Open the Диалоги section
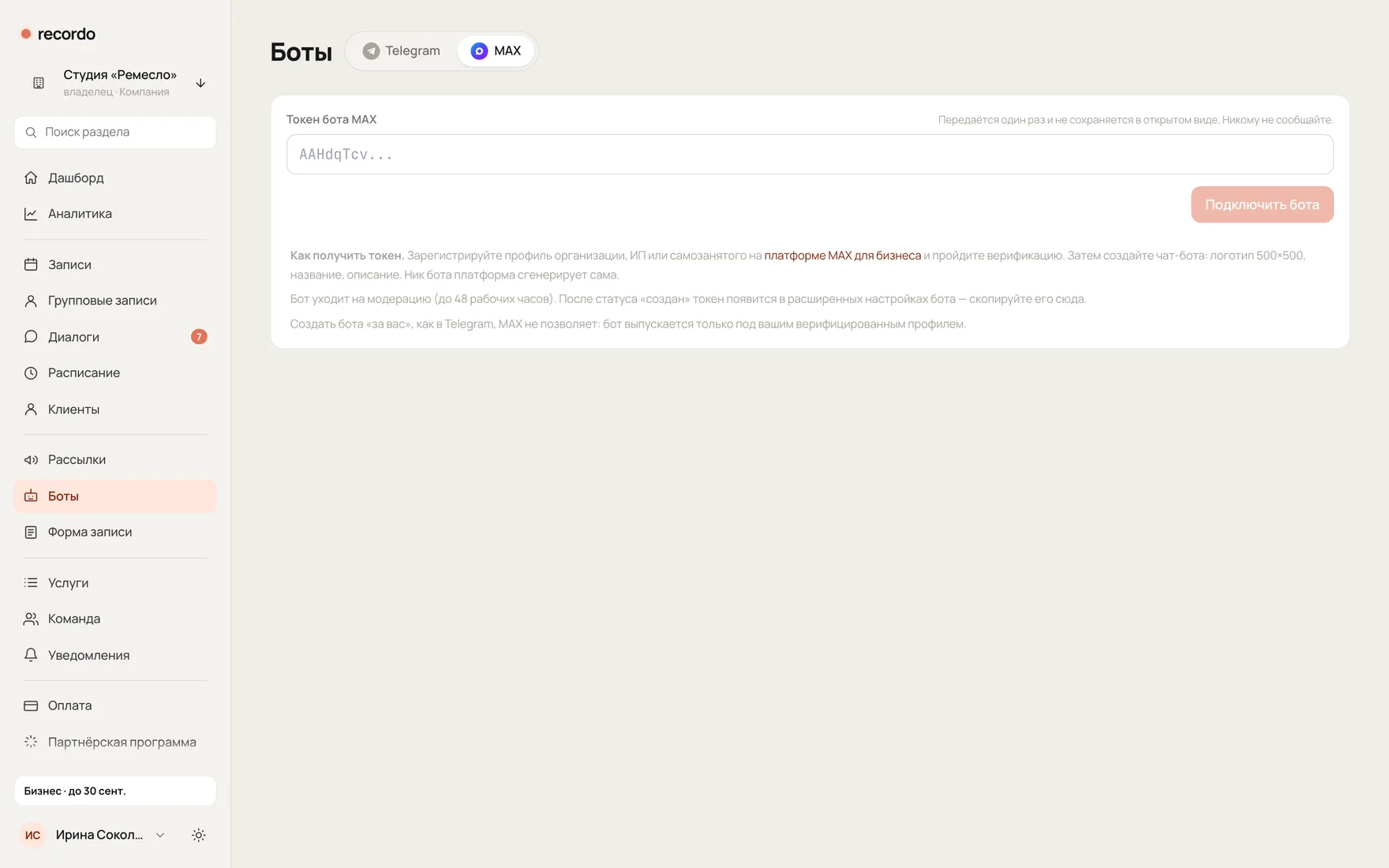The width and height of the screenshot is (1389, 868). 115,337
